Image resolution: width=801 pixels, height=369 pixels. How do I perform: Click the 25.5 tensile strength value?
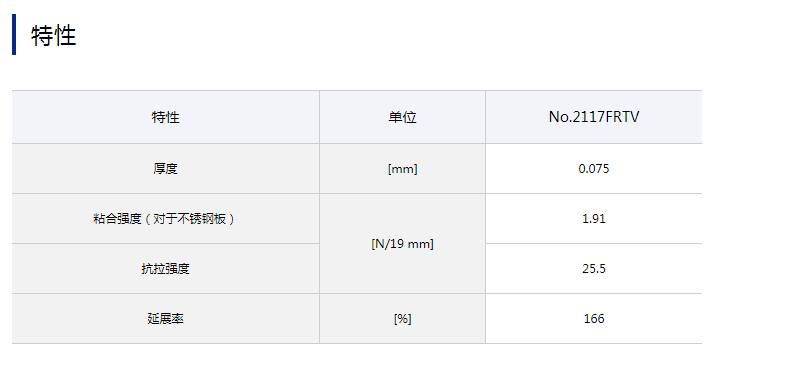594,269
